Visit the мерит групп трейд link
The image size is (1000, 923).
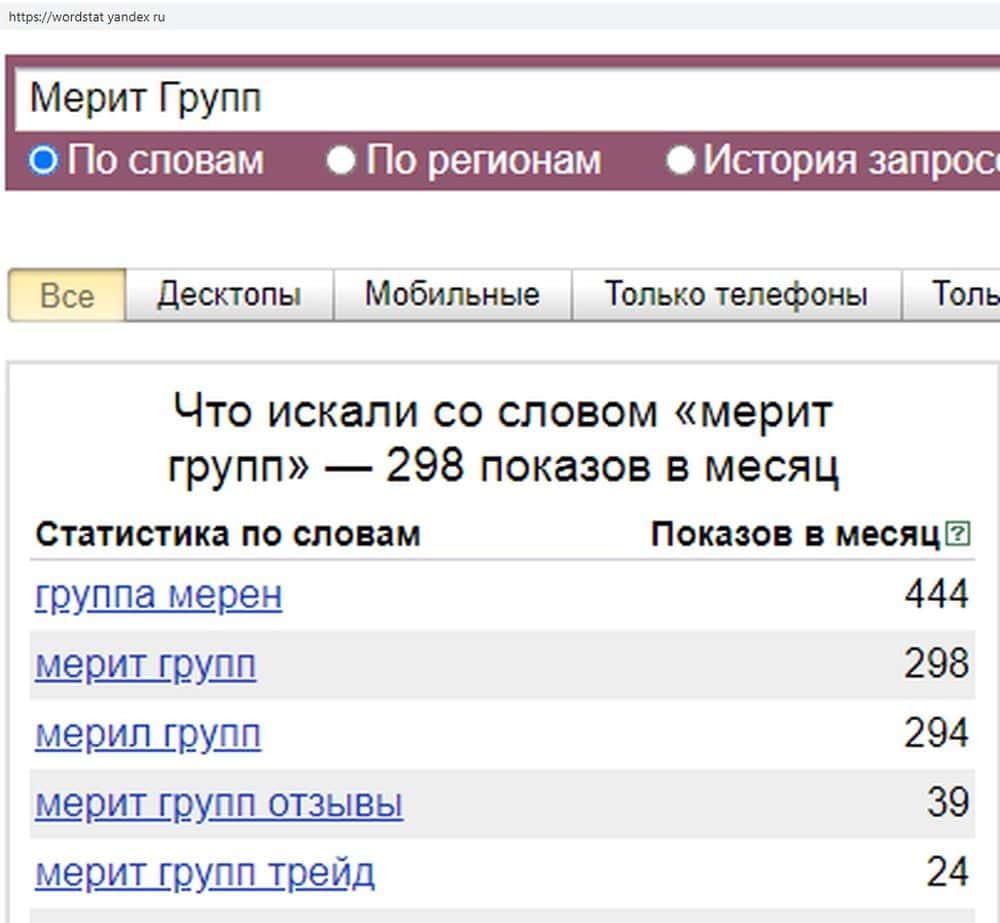coord(205,874)
